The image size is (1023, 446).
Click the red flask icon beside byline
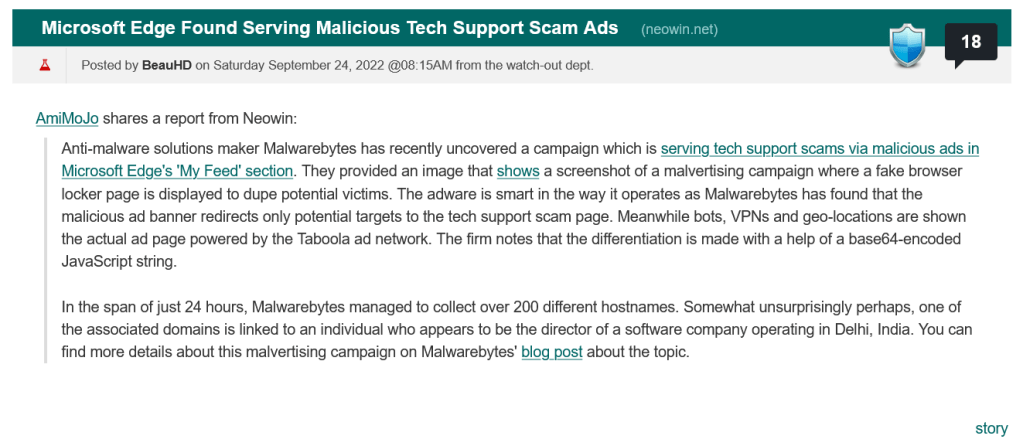[44, 65]
